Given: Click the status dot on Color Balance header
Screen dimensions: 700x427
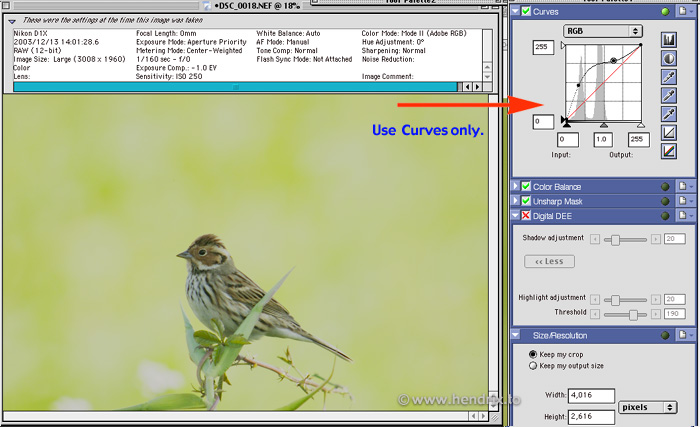Looking at the screenshot, I should [x=665, y=187].
